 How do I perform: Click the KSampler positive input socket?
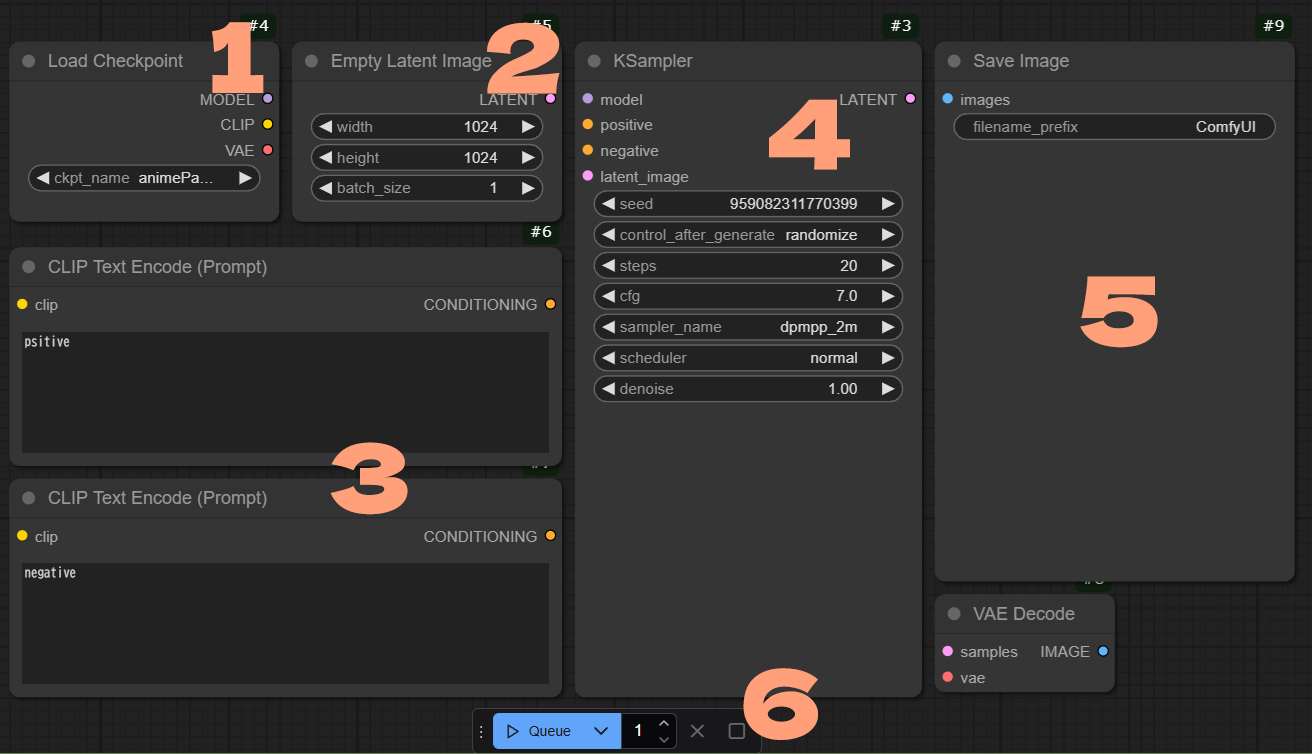pyautogui.click(x=587, y=125)
